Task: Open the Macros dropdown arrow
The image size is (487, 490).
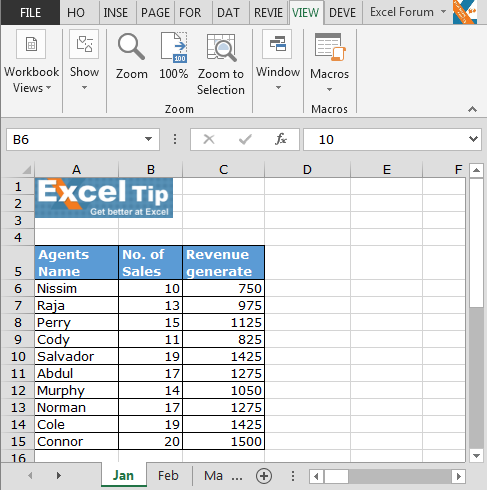Action: pos(329,90)
